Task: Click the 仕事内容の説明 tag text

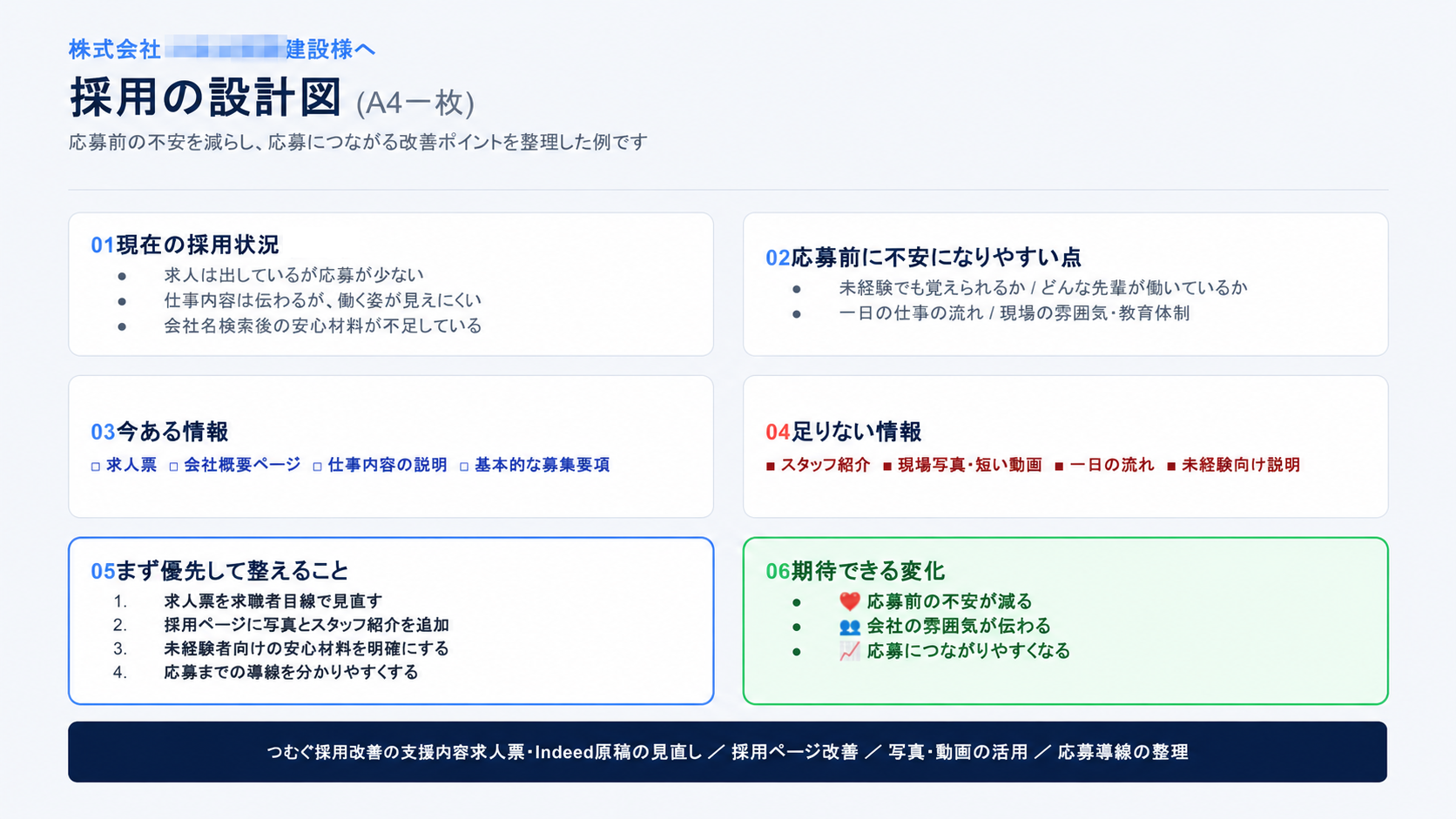Action: coord(388,466)
